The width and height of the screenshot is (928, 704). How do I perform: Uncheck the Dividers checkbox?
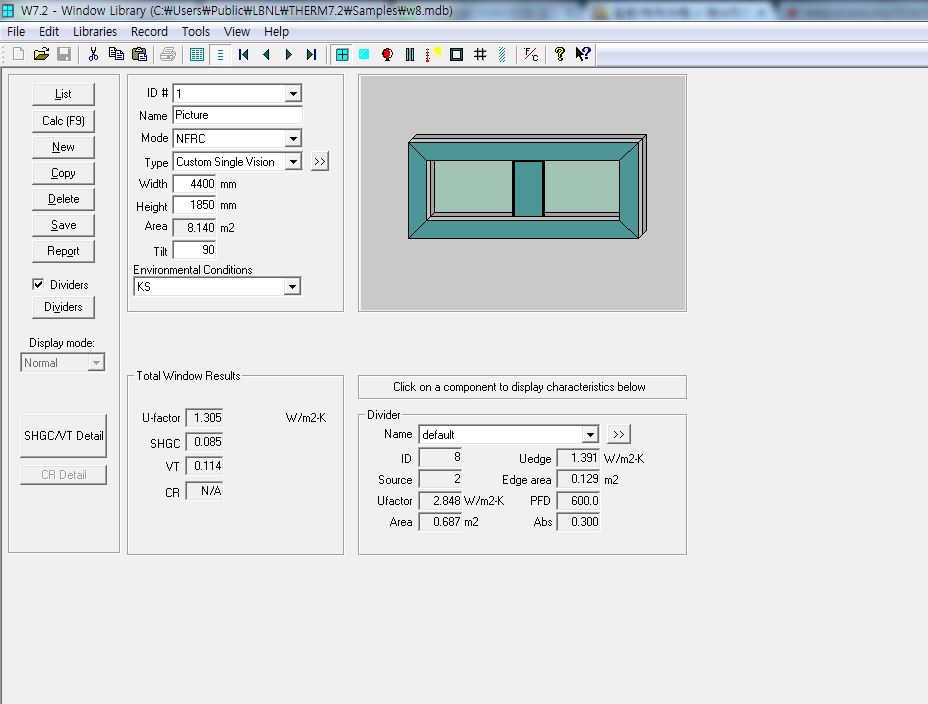pyautogui.click(x=38, y=285)
